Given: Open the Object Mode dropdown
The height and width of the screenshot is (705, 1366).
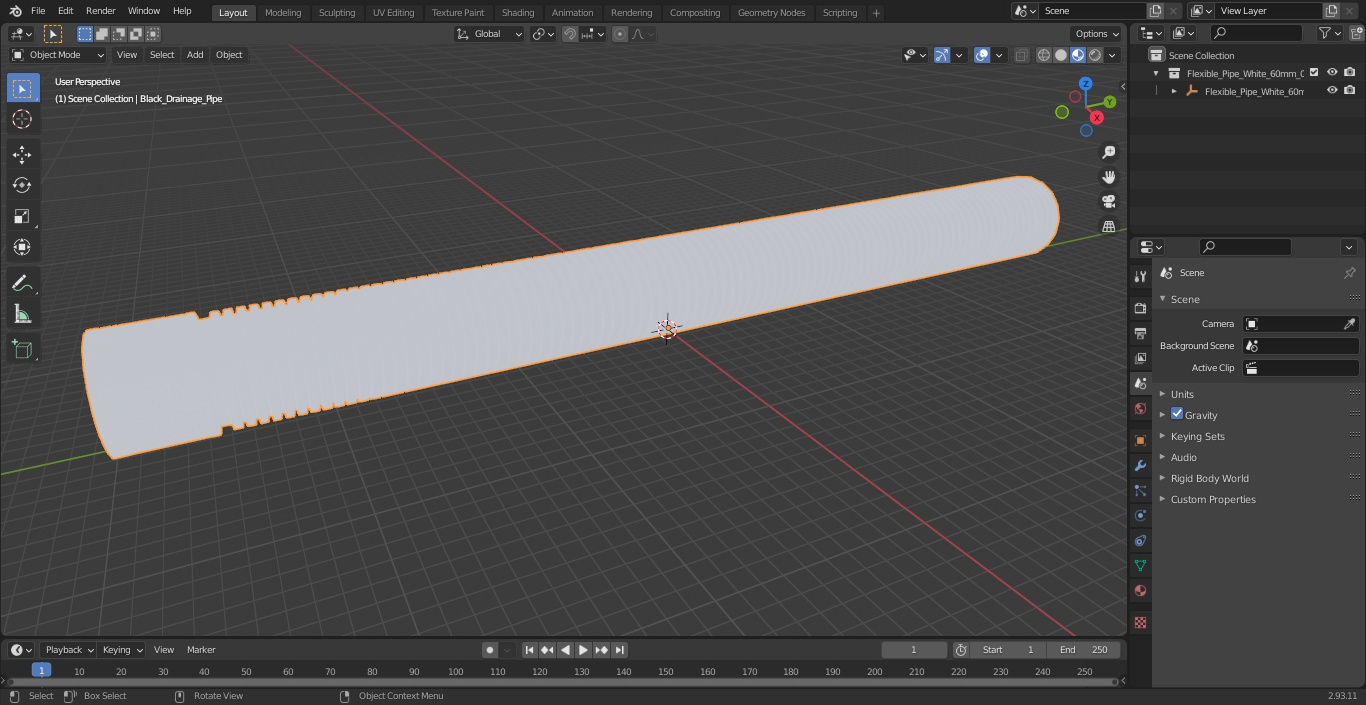Looking at the screenshot, I should click(x=58, y=55).
